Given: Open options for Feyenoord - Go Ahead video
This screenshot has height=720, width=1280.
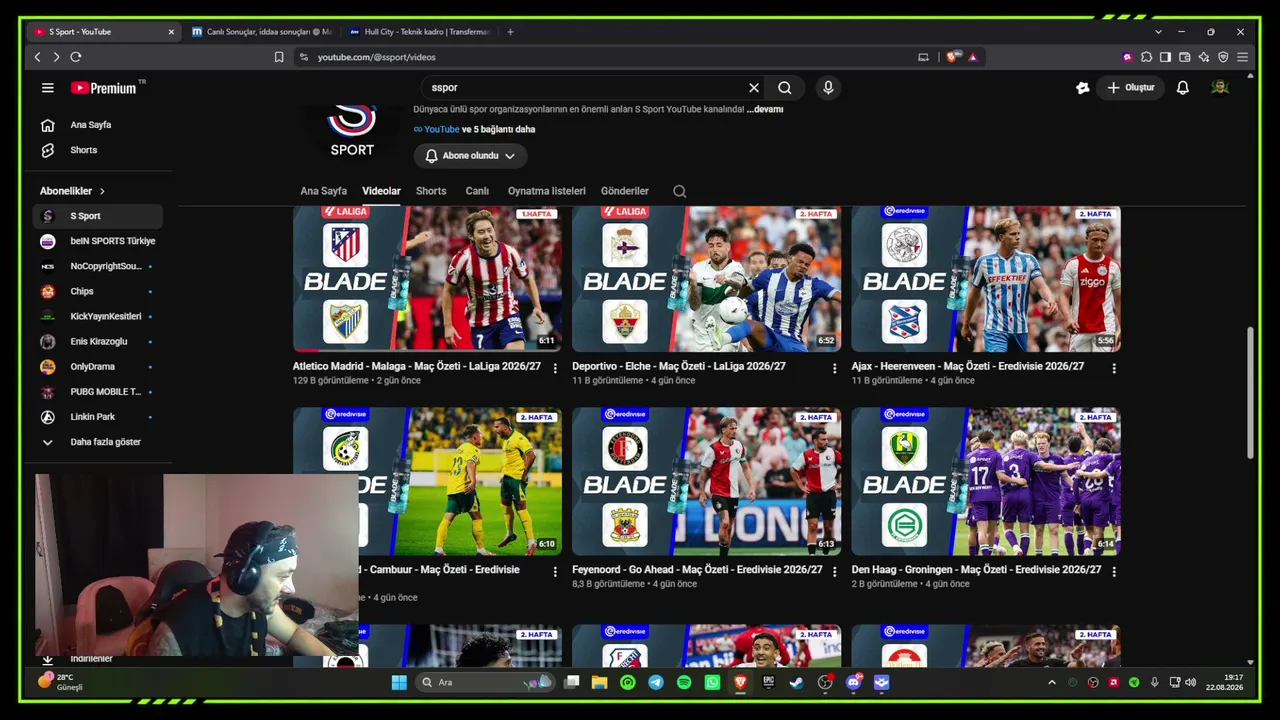Looking at the screenshot, I should click(x=834, y=571).
